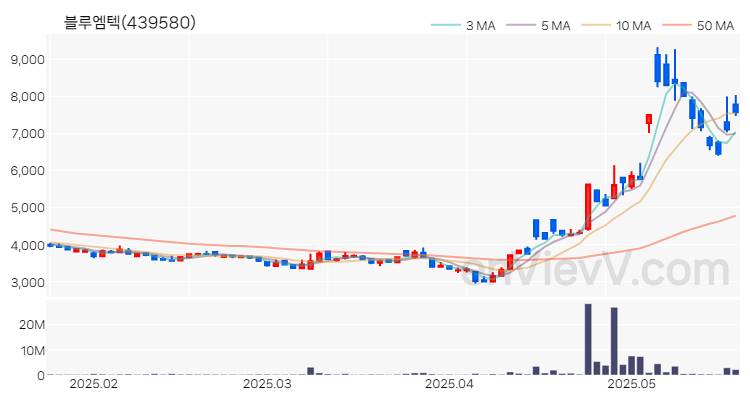The image size is (750, 400).
Task: Click the second-tallest volume bar near 2025.05
Action: click(614, 341)
